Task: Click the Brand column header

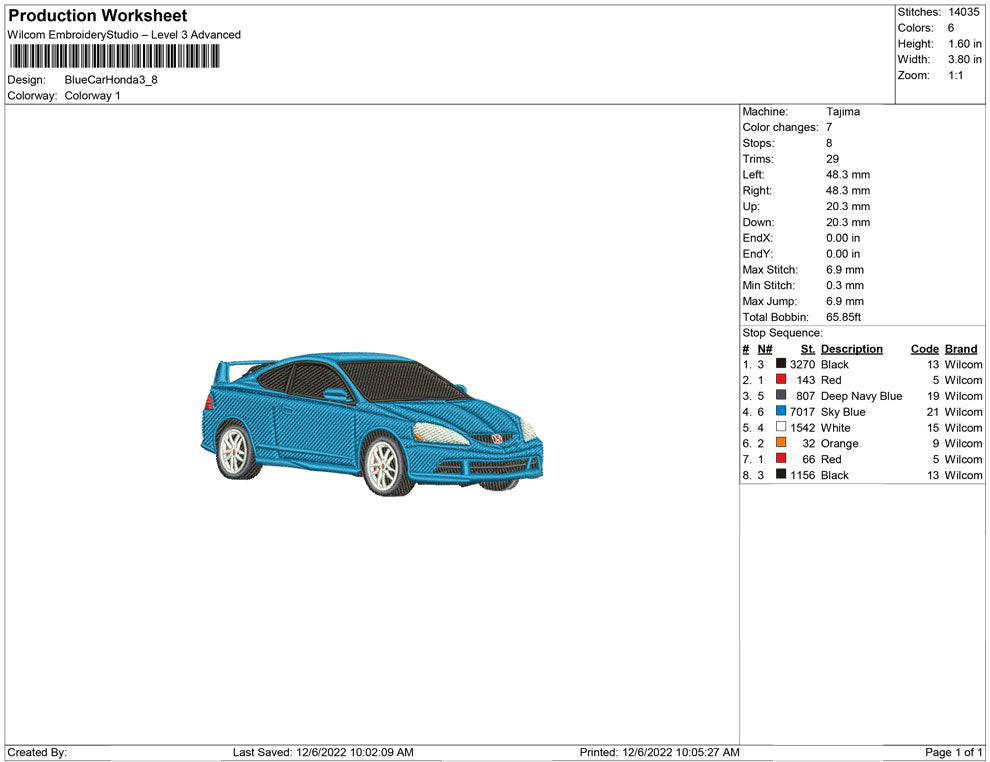Action: [x=960, y=349]
